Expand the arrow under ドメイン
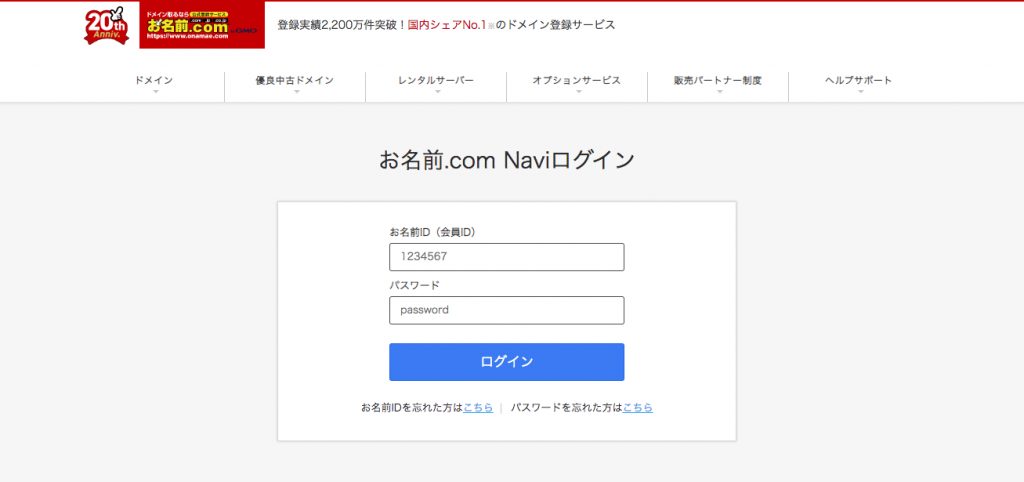1024x482 pixels. point(155,92)
